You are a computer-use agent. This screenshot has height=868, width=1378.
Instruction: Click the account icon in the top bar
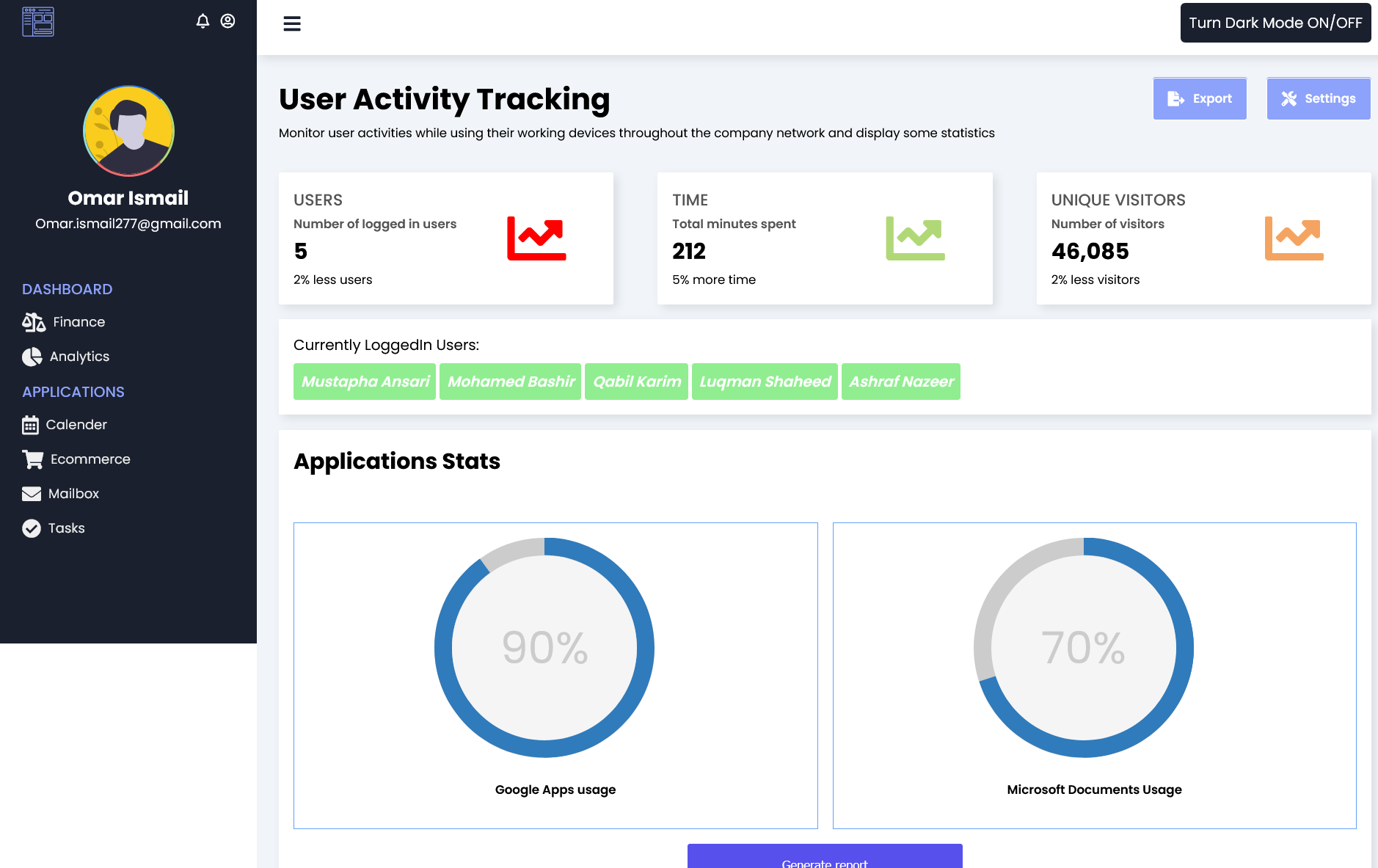(x=227, y=21)
